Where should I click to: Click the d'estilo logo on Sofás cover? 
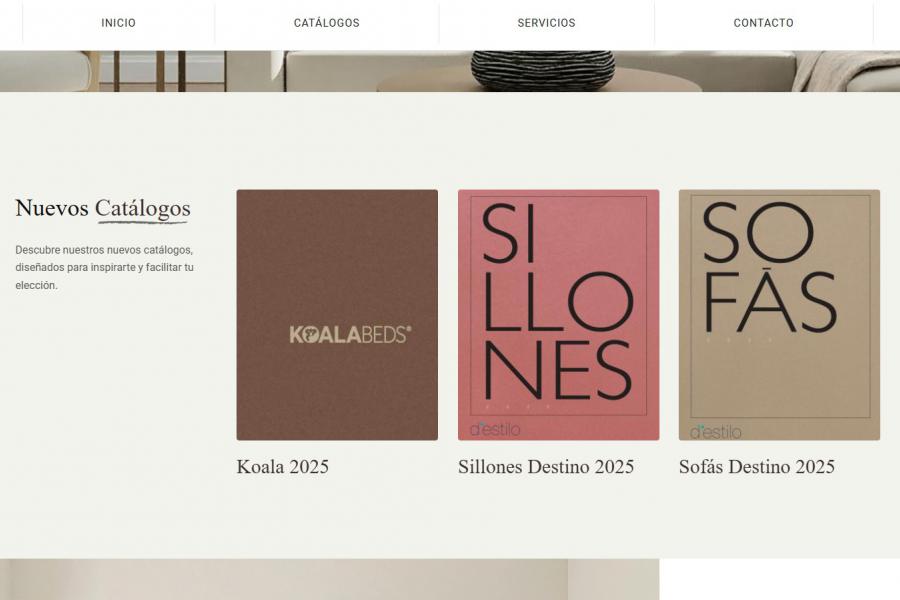click(716, 432)
